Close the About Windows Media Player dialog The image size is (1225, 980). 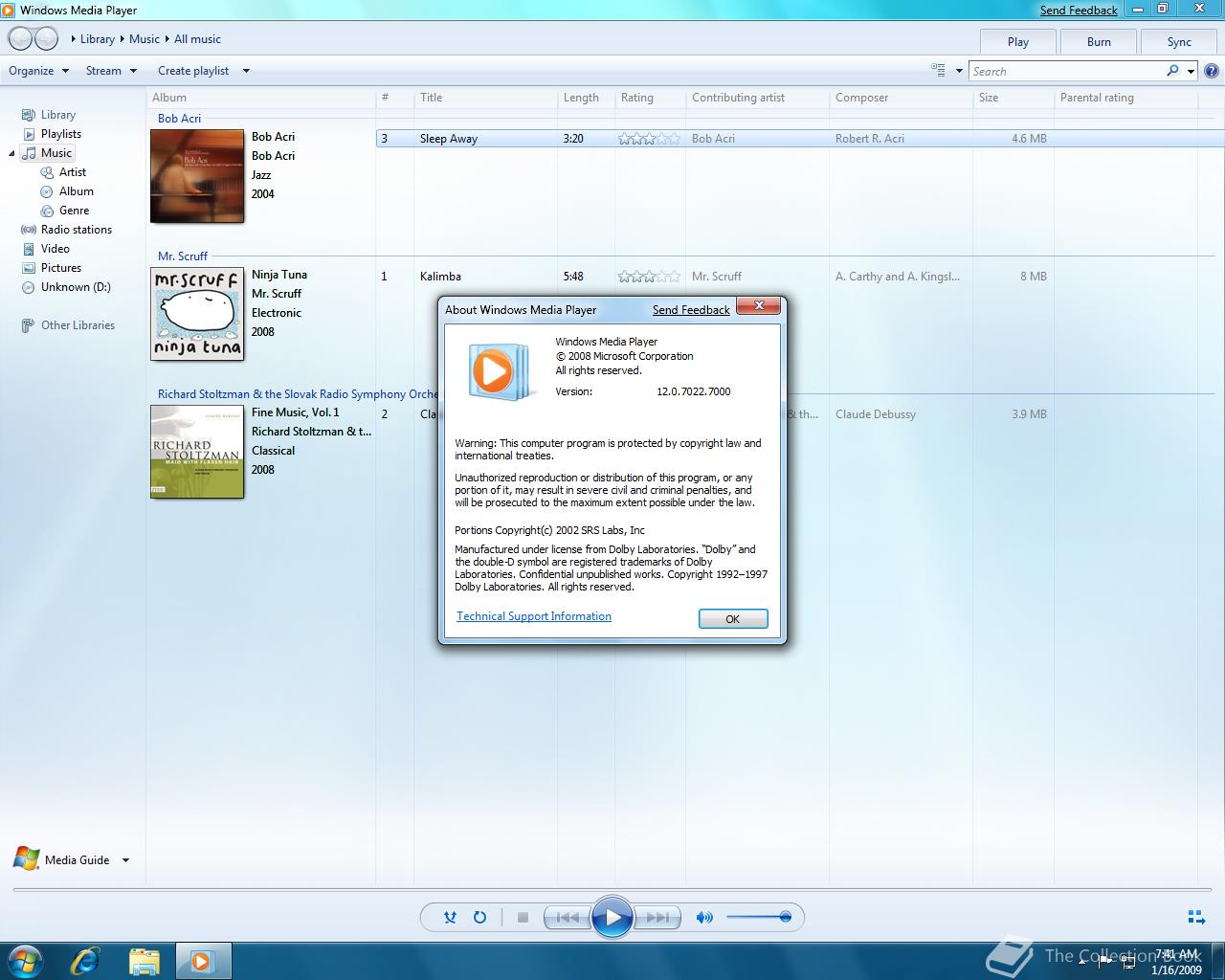759,306
